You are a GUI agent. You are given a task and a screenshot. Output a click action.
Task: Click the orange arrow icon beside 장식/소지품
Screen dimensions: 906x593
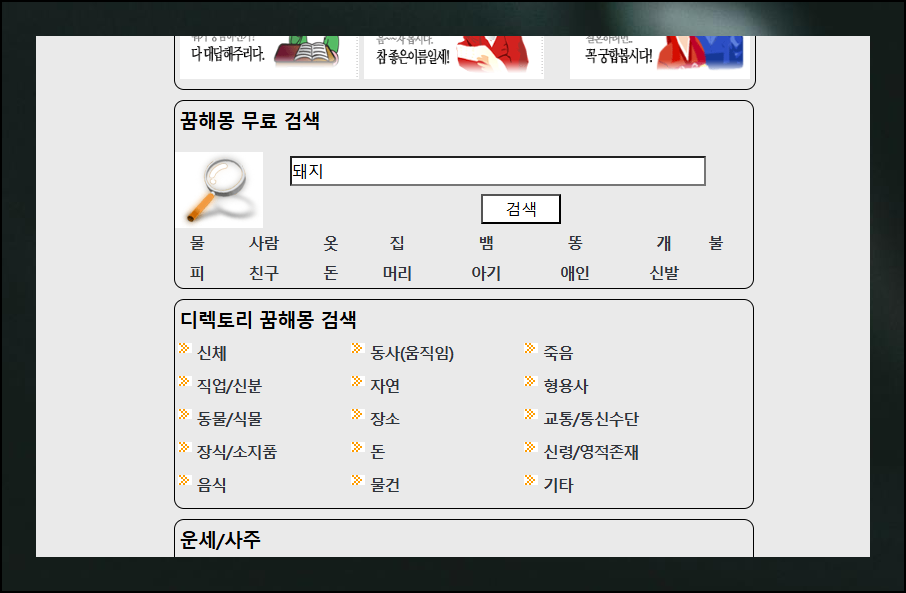[x=184, y=447]
